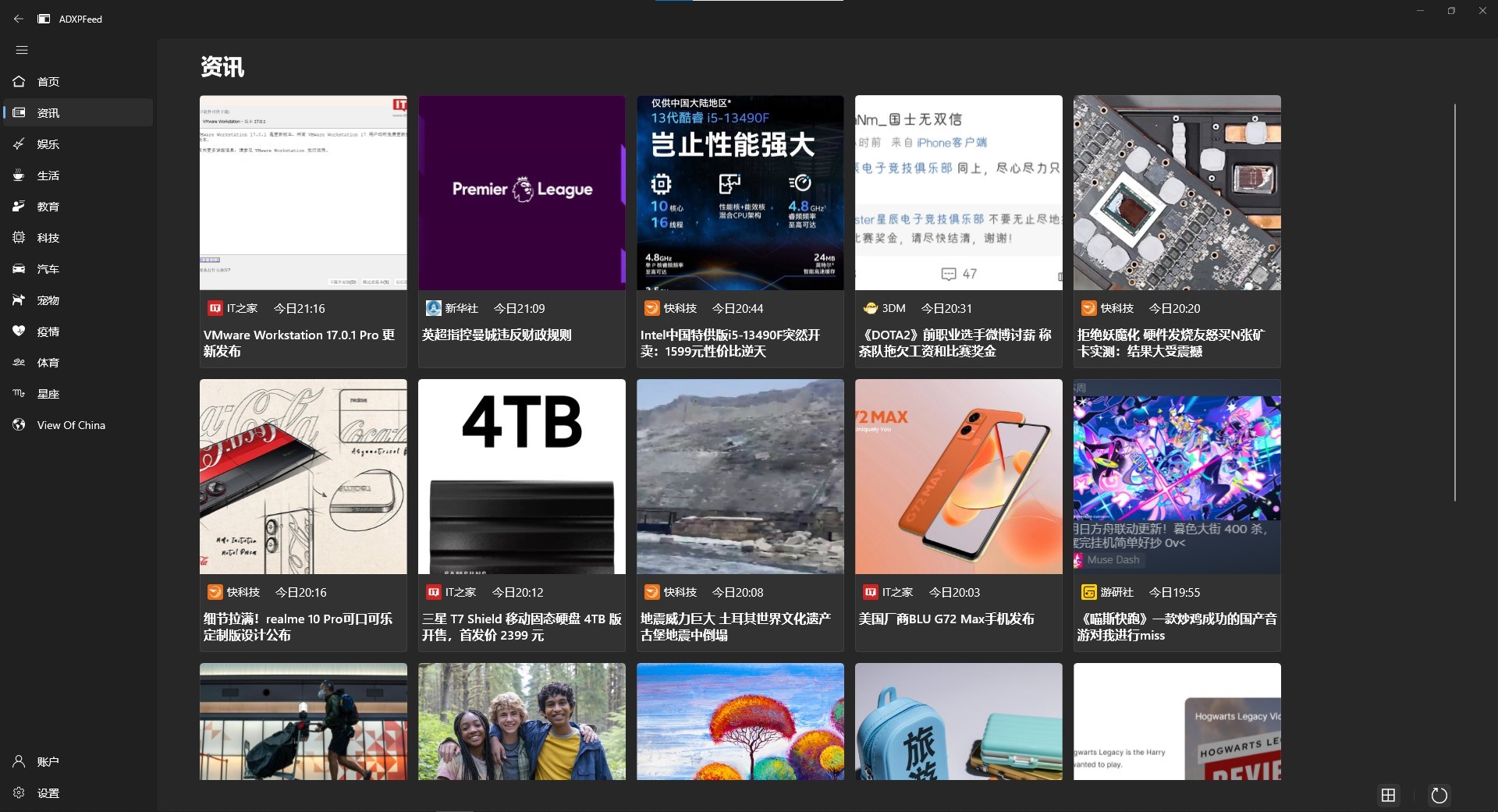Click the 今日19:55 timestamp

(1174, 592)
